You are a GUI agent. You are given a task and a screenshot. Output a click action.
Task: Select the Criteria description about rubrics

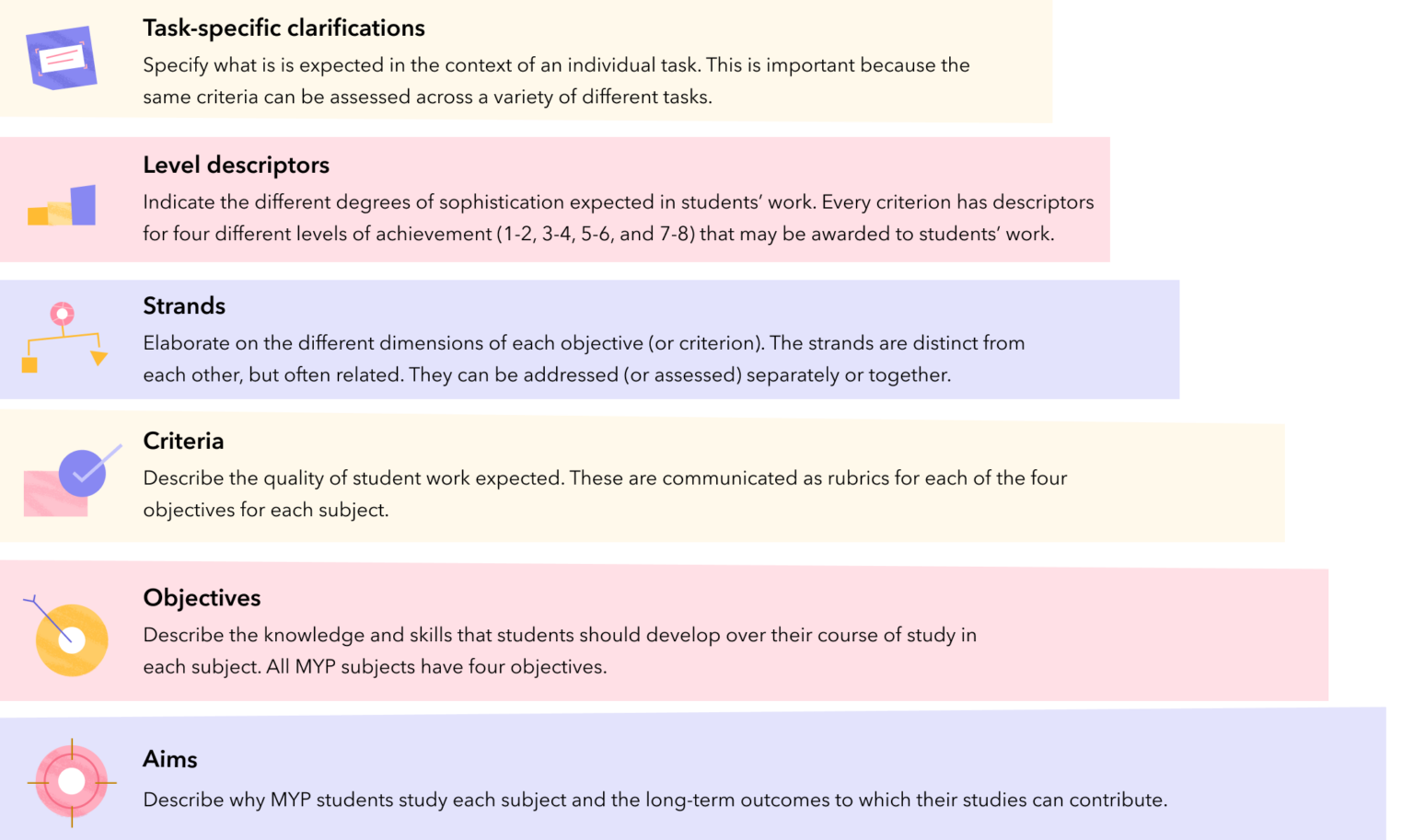(x=605, y=494)
